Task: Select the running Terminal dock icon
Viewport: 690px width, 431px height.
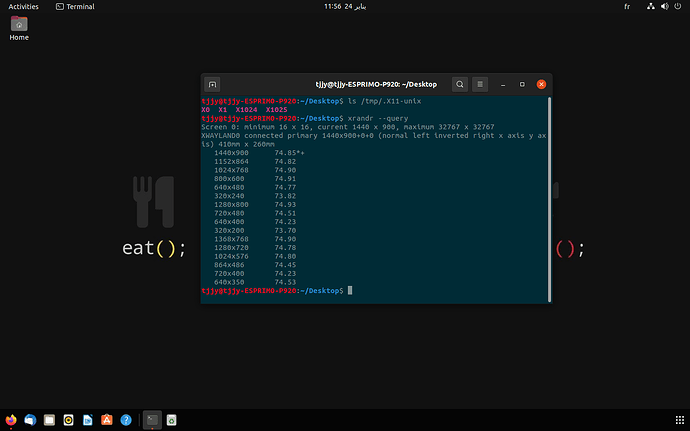Action: [x=152, y=420]
